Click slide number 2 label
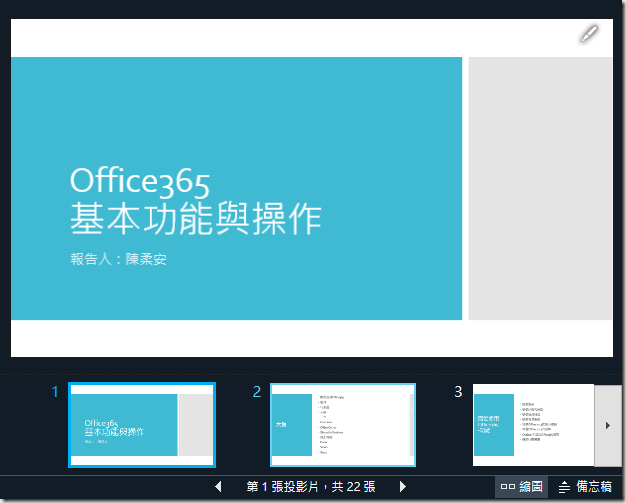 [257, 392]
